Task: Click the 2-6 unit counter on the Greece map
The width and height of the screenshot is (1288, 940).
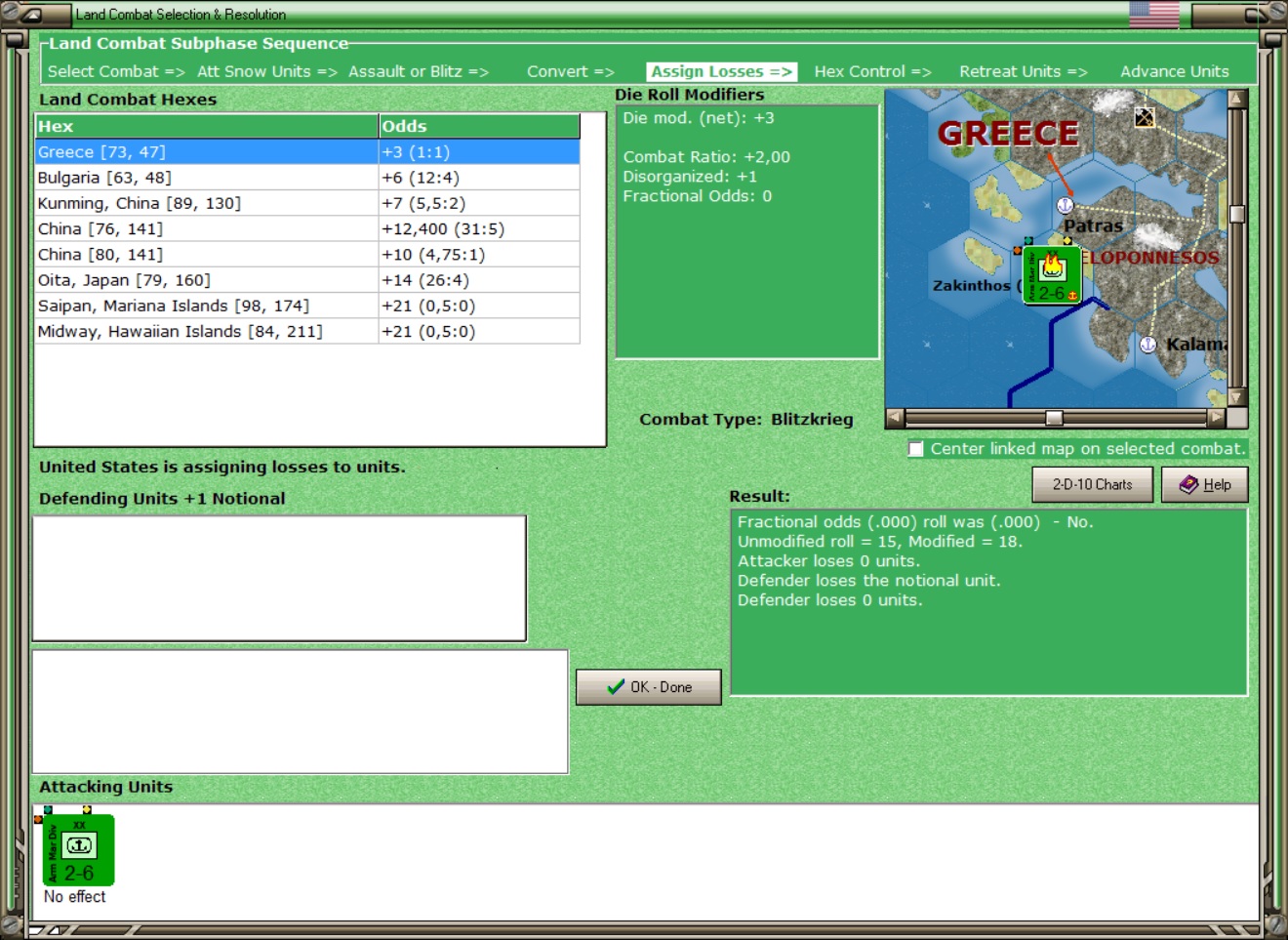Action: coord(1052,275)
